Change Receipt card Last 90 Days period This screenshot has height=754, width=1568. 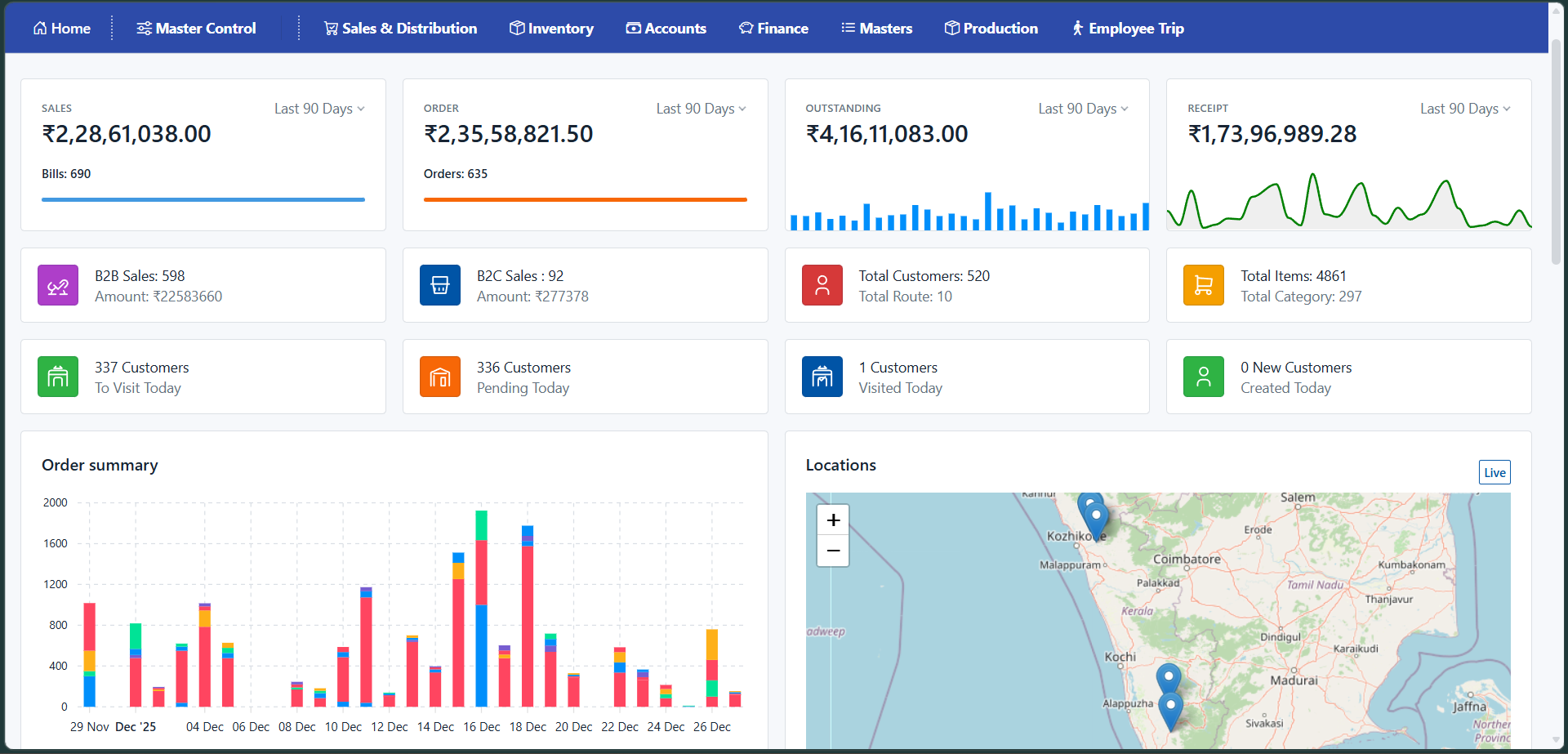coord(1464,109)
